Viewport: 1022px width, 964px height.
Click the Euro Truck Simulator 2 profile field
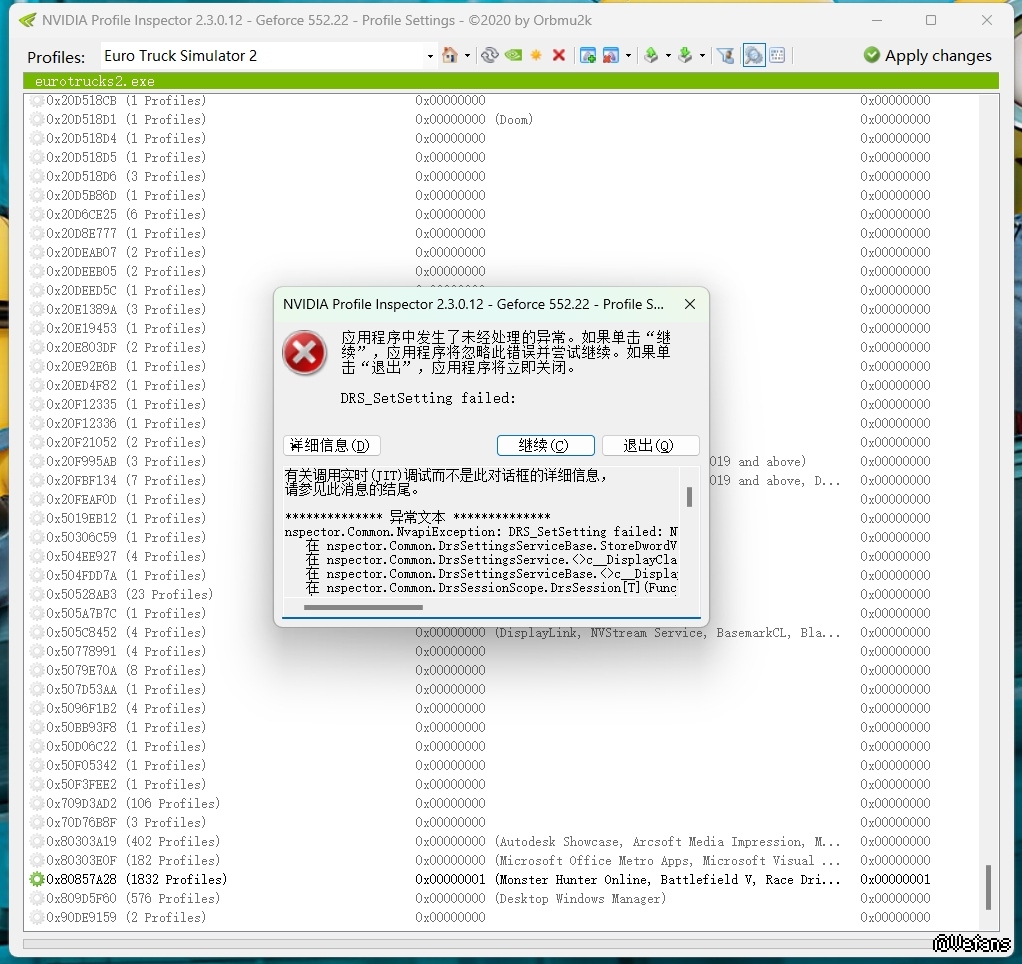[264, 56]
